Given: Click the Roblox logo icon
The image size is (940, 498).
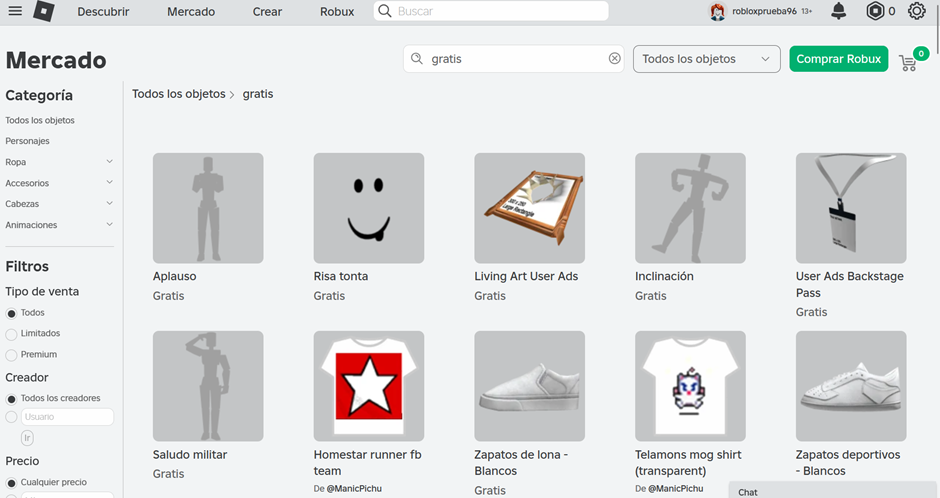Looking at the screenshot, I should coord(43,11).
